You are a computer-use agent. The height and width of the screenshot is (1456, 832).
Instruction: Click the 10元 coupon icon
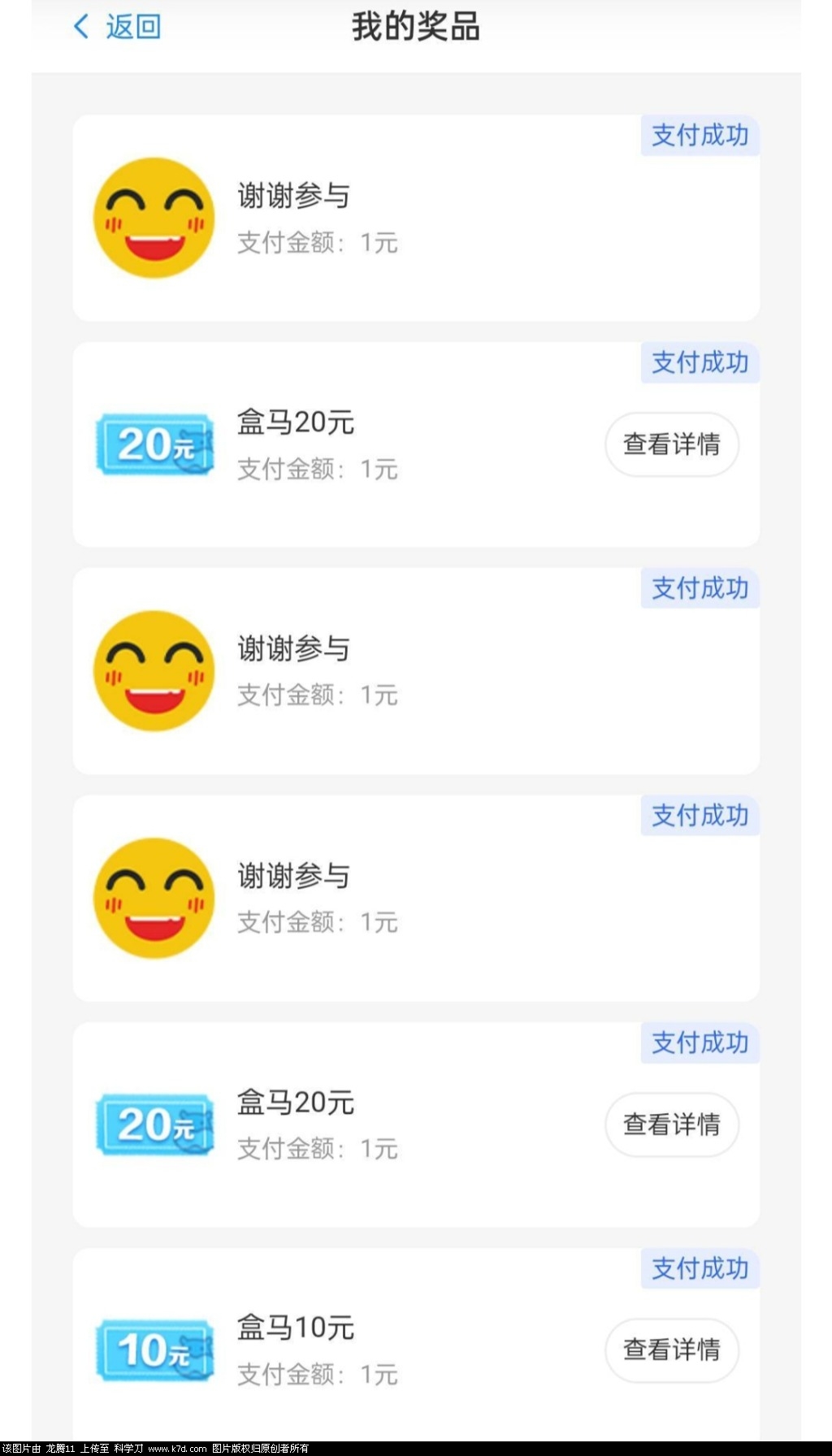[x=154, y=1350]
